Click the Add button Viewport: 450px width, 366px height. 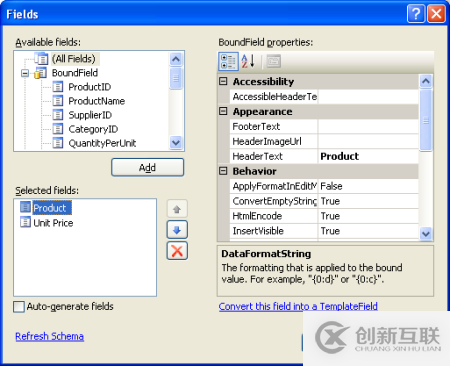(147, 167)
